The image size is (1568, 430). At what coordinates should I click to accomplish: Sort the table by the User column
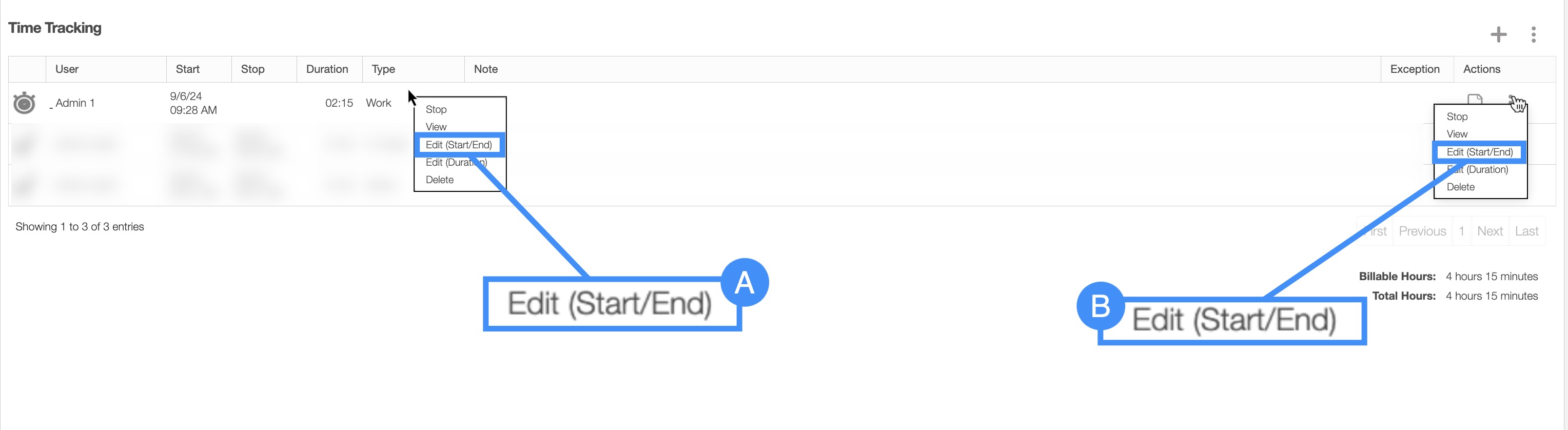67,69
